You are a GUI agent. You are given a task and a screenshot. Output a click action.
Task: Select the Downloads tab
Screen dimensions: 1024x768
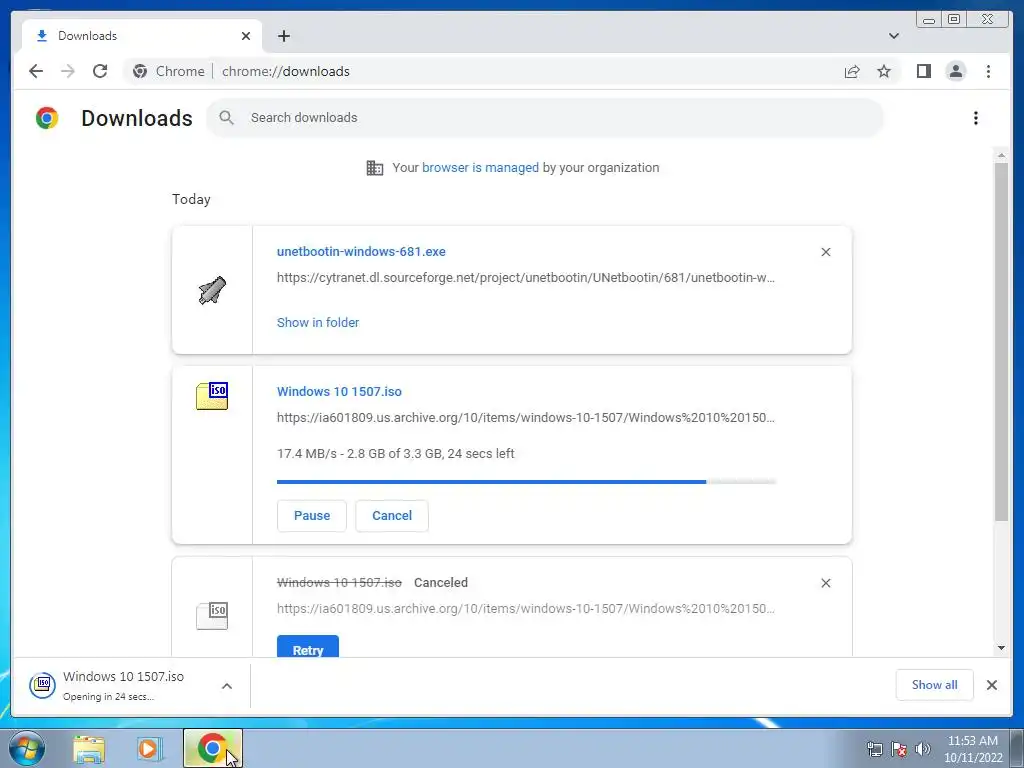tap(142, 36)
